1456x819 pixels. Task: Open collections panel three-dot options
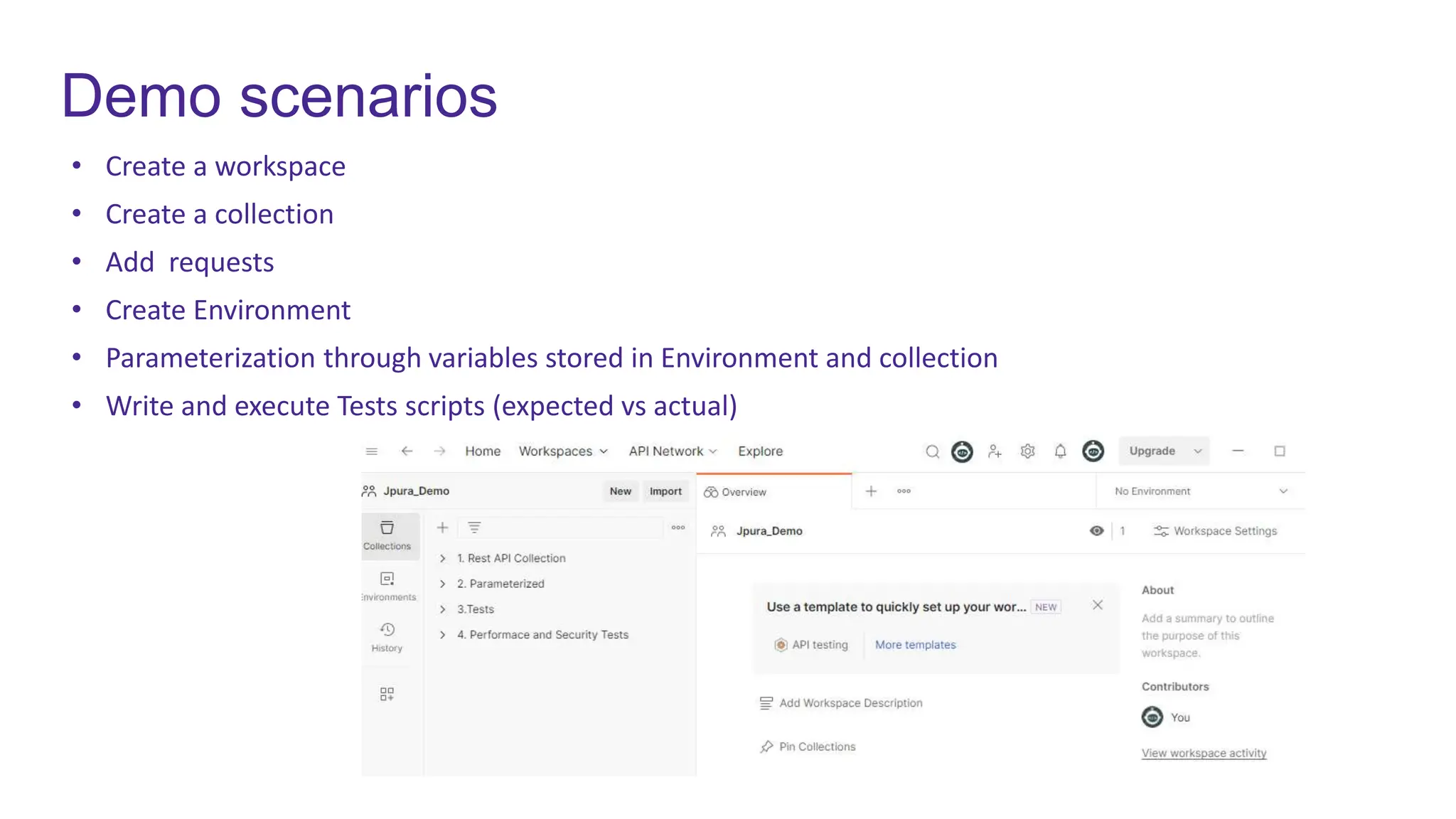click(678, 528)
